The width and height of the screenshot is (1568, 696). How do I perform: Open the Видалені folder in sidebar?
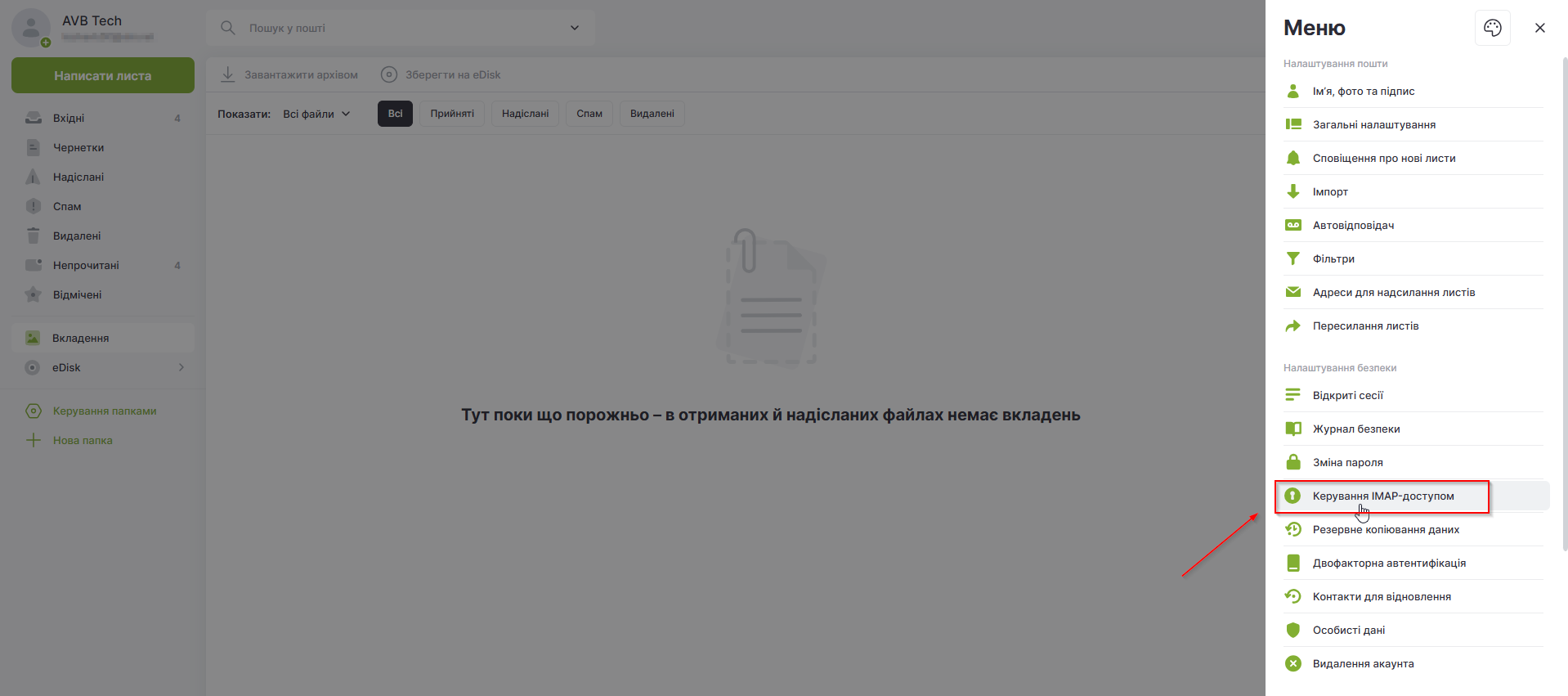(x=103, y=236)
